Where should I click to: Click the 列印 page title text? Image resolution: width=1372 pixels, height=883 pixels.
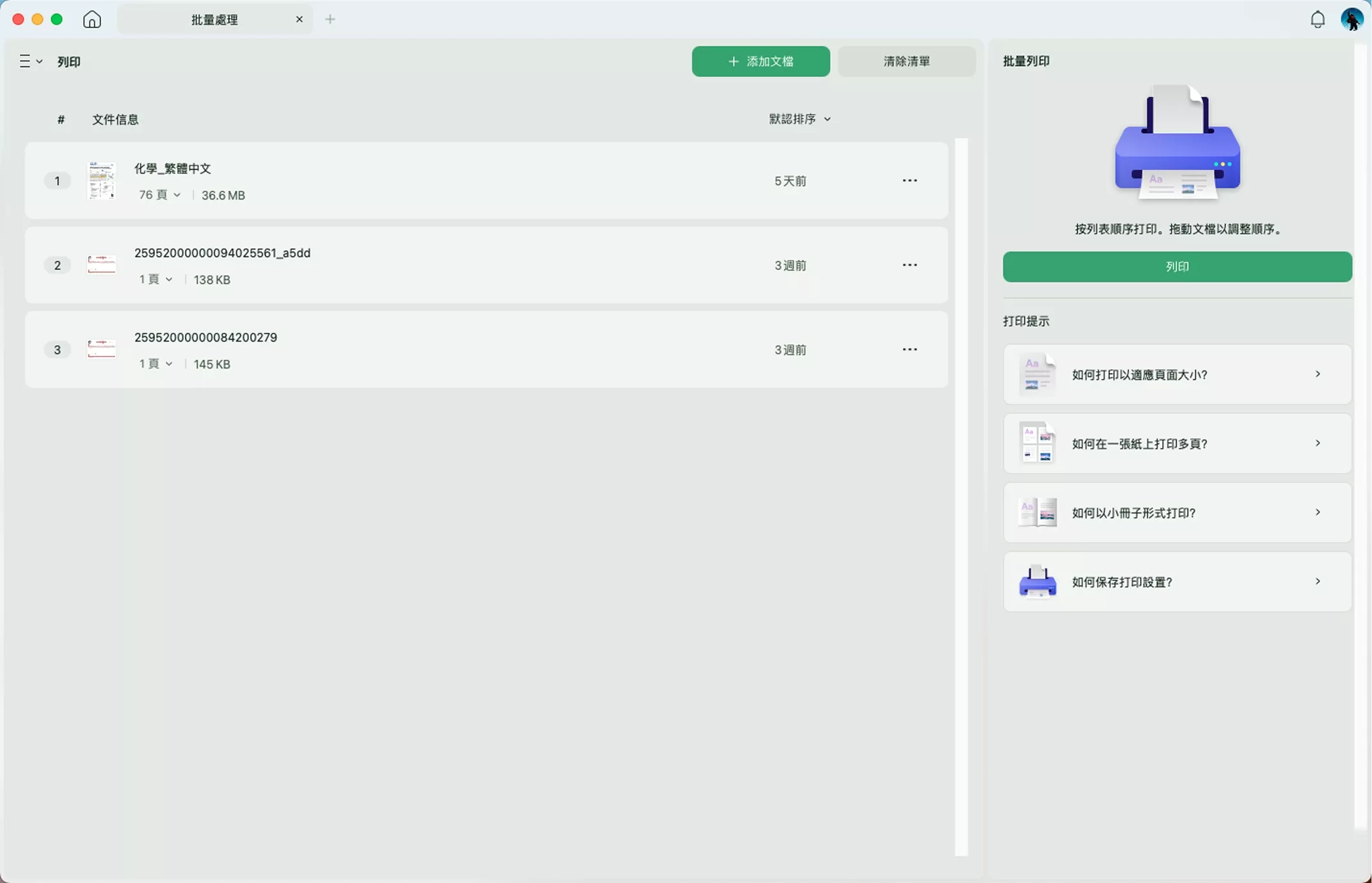[68, 61]
